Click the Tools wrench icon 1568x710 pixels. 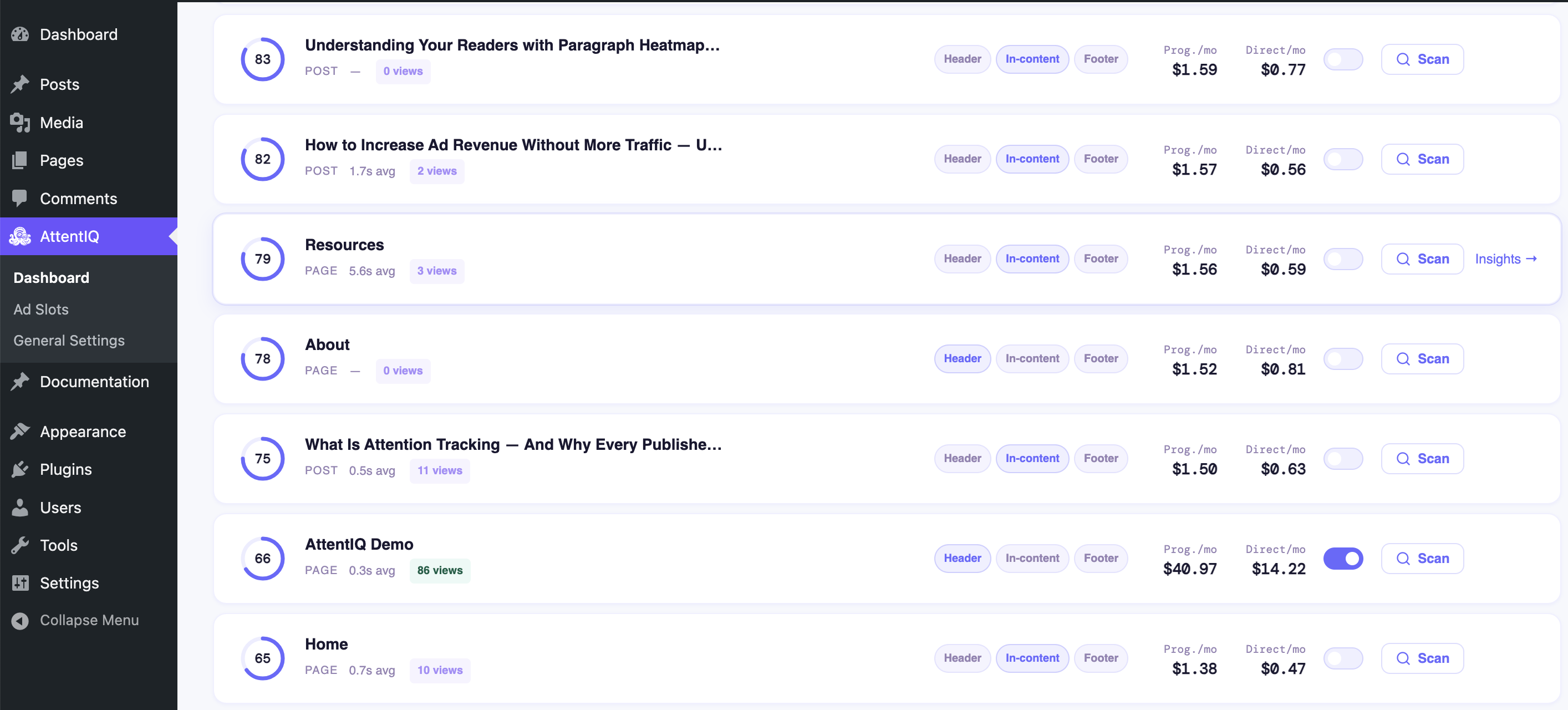coord(20,545)
